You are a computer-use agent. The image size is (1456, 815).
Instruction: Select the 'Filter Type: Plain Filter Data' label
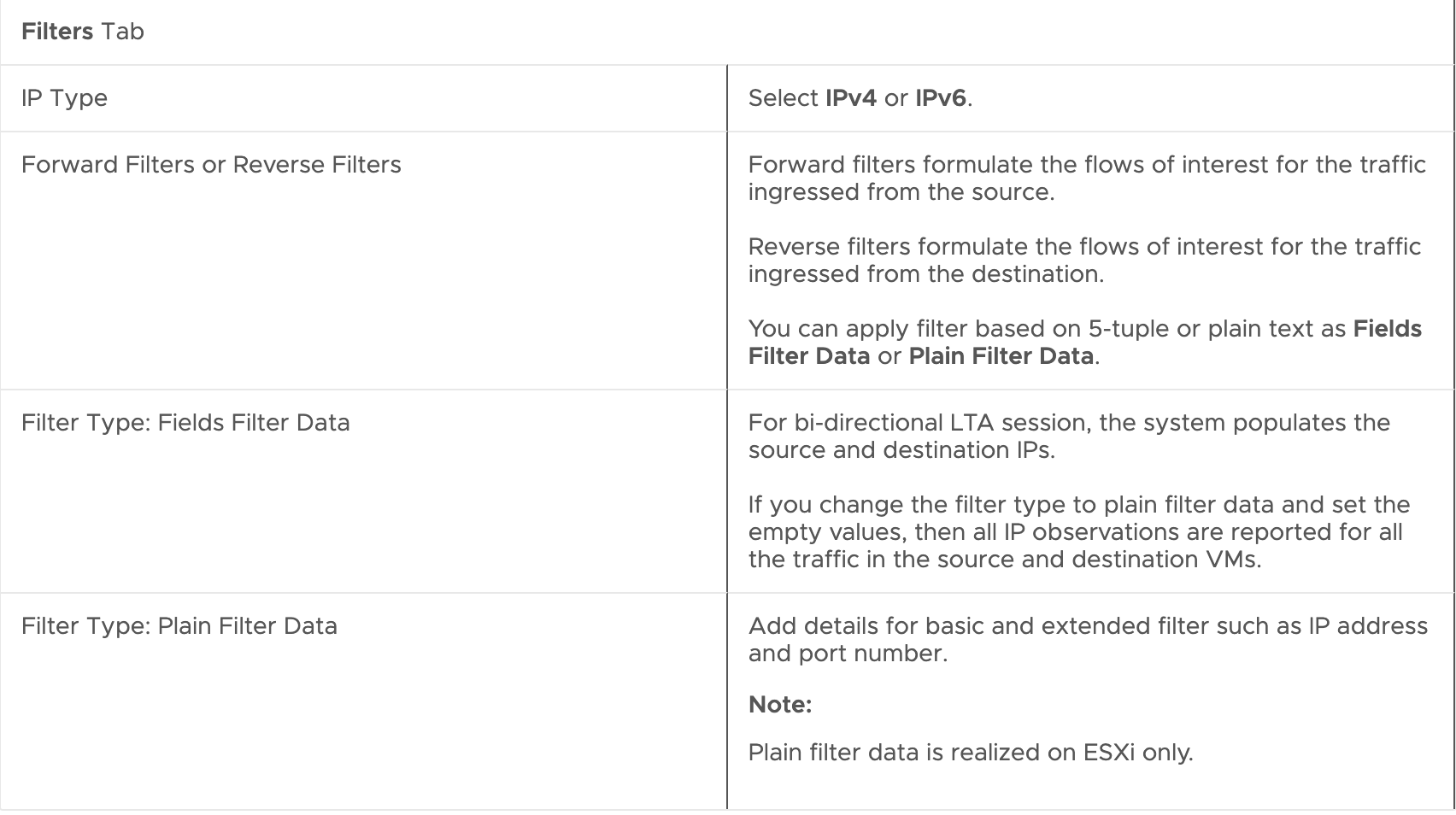179,626
